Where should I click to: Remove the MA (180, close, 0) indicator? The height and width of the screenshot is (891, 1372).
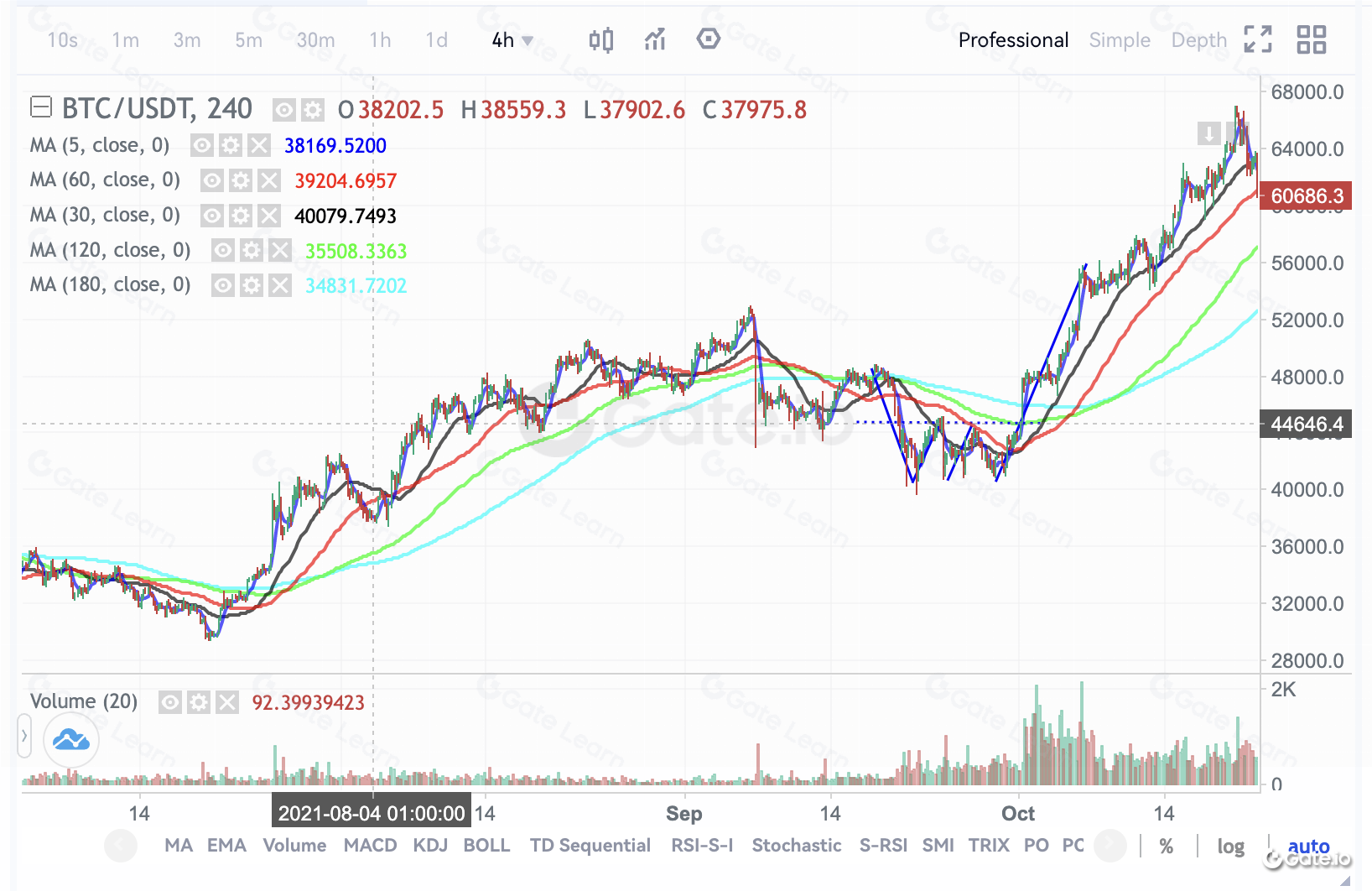[280, 286]
